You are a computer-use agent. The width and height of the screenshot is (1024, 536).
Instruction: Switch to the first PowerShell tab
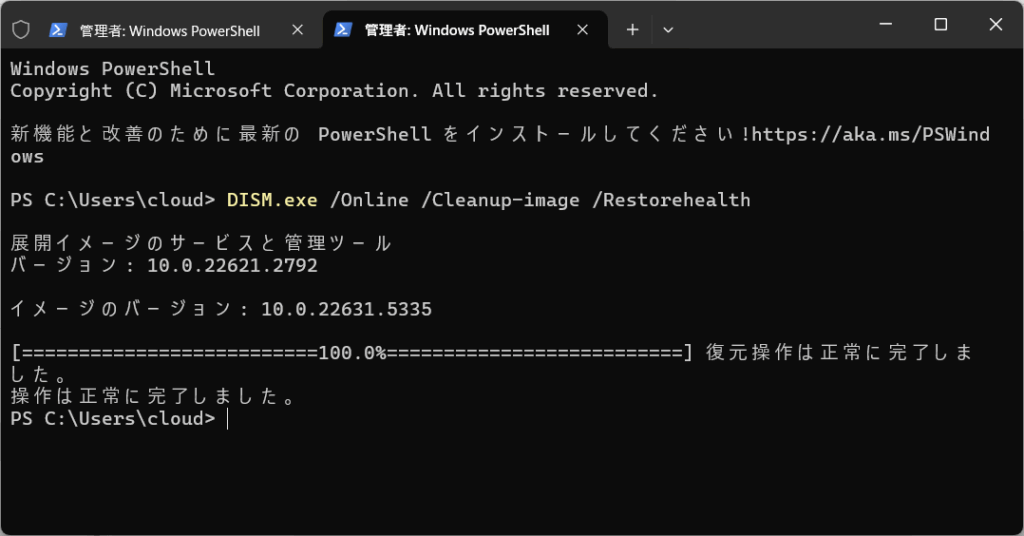pos(170,31)
